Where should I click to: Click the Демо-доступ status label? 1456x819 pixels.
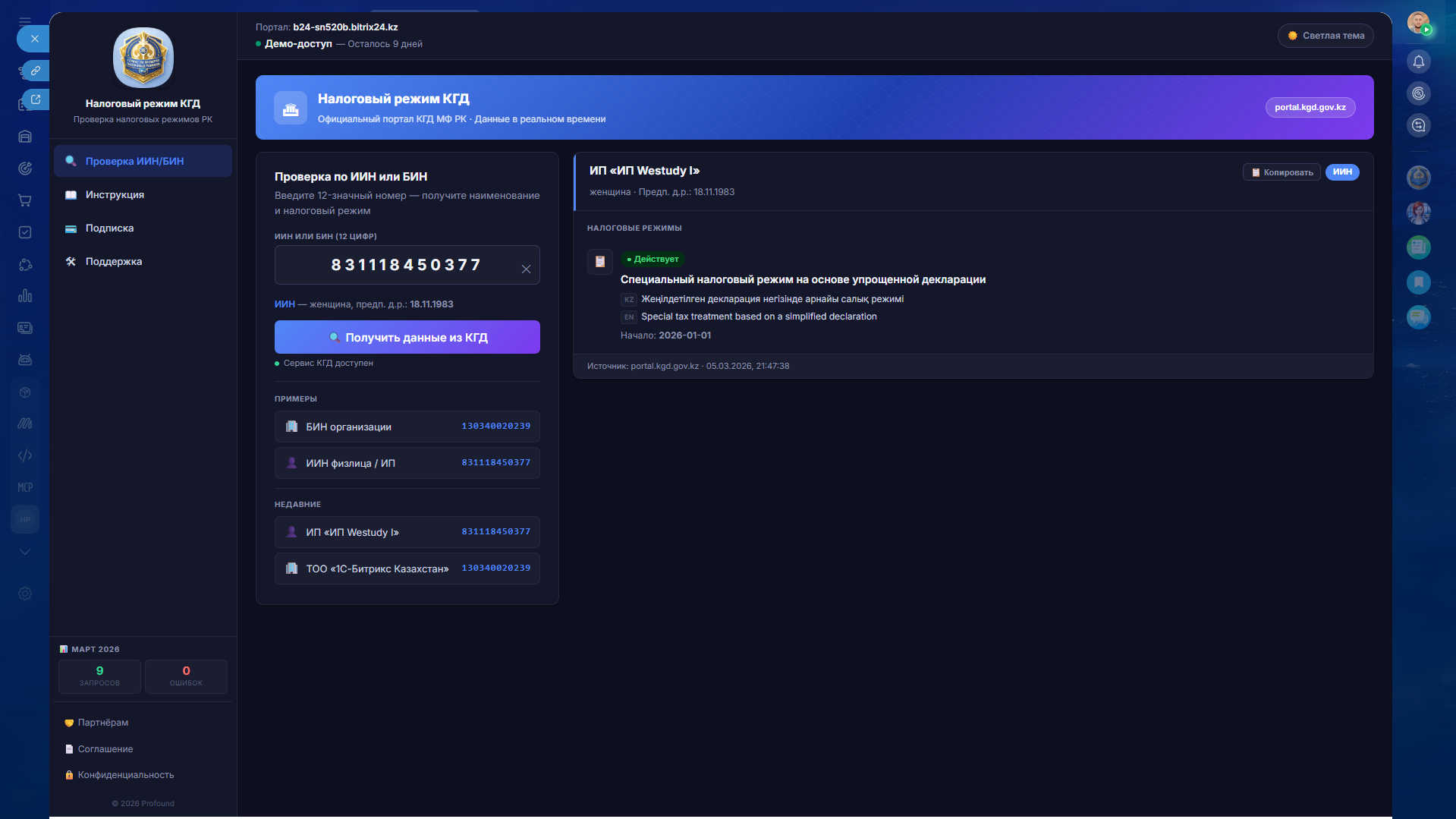298,44
